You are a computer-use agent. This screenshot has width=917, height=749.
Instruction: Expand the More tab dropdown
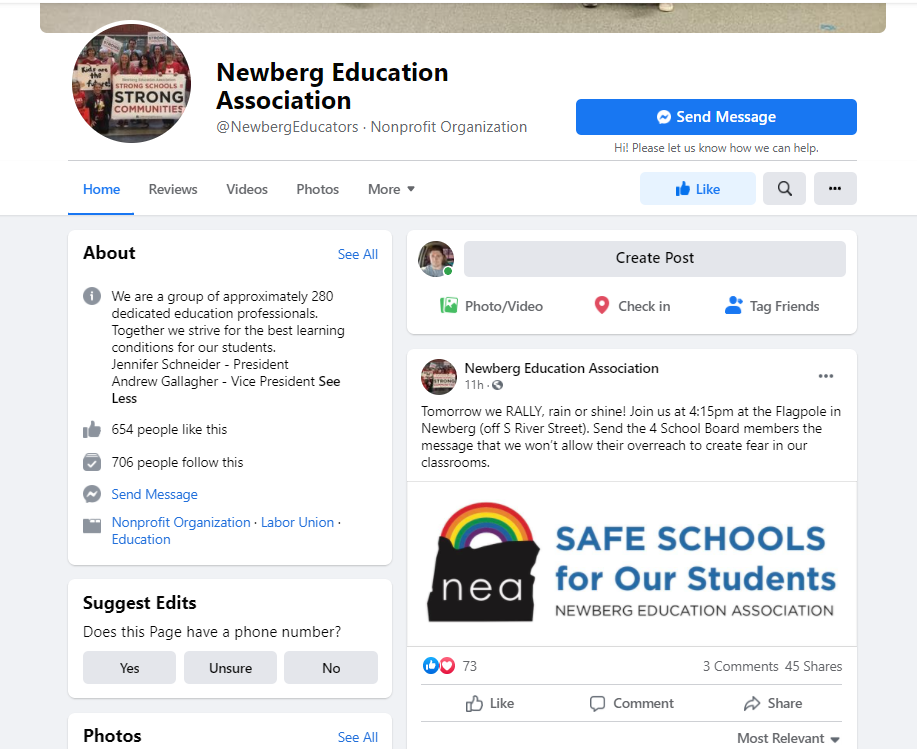[x=391, y=189]
